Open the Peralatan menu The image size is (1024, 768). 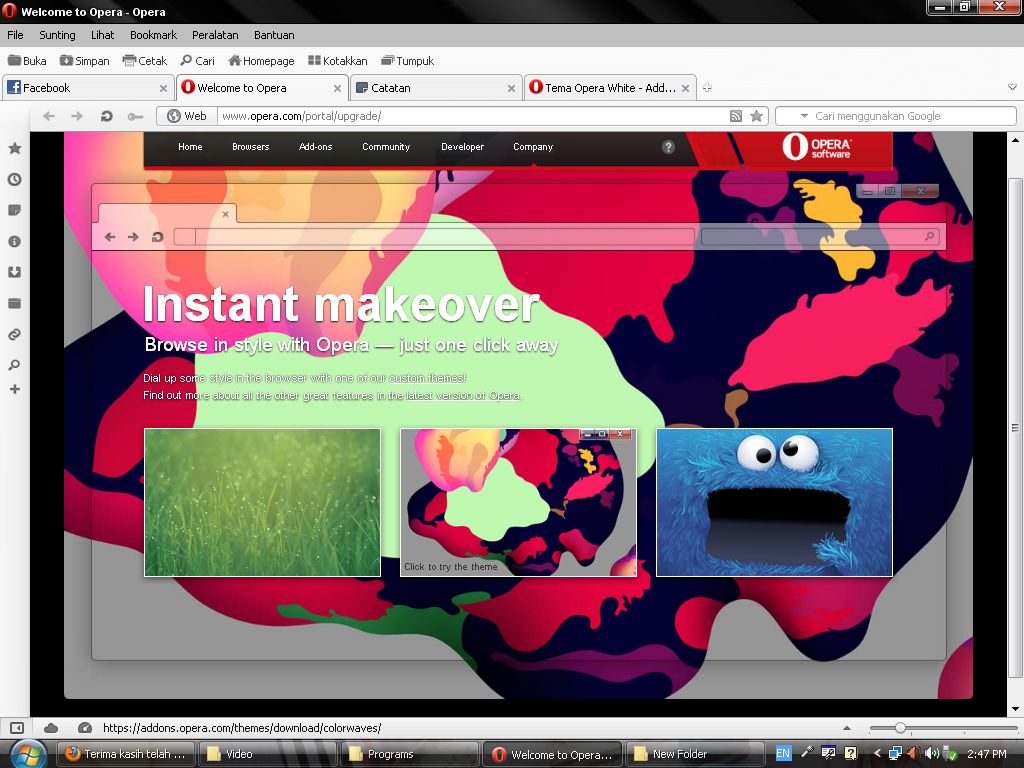tap(215, 35)
